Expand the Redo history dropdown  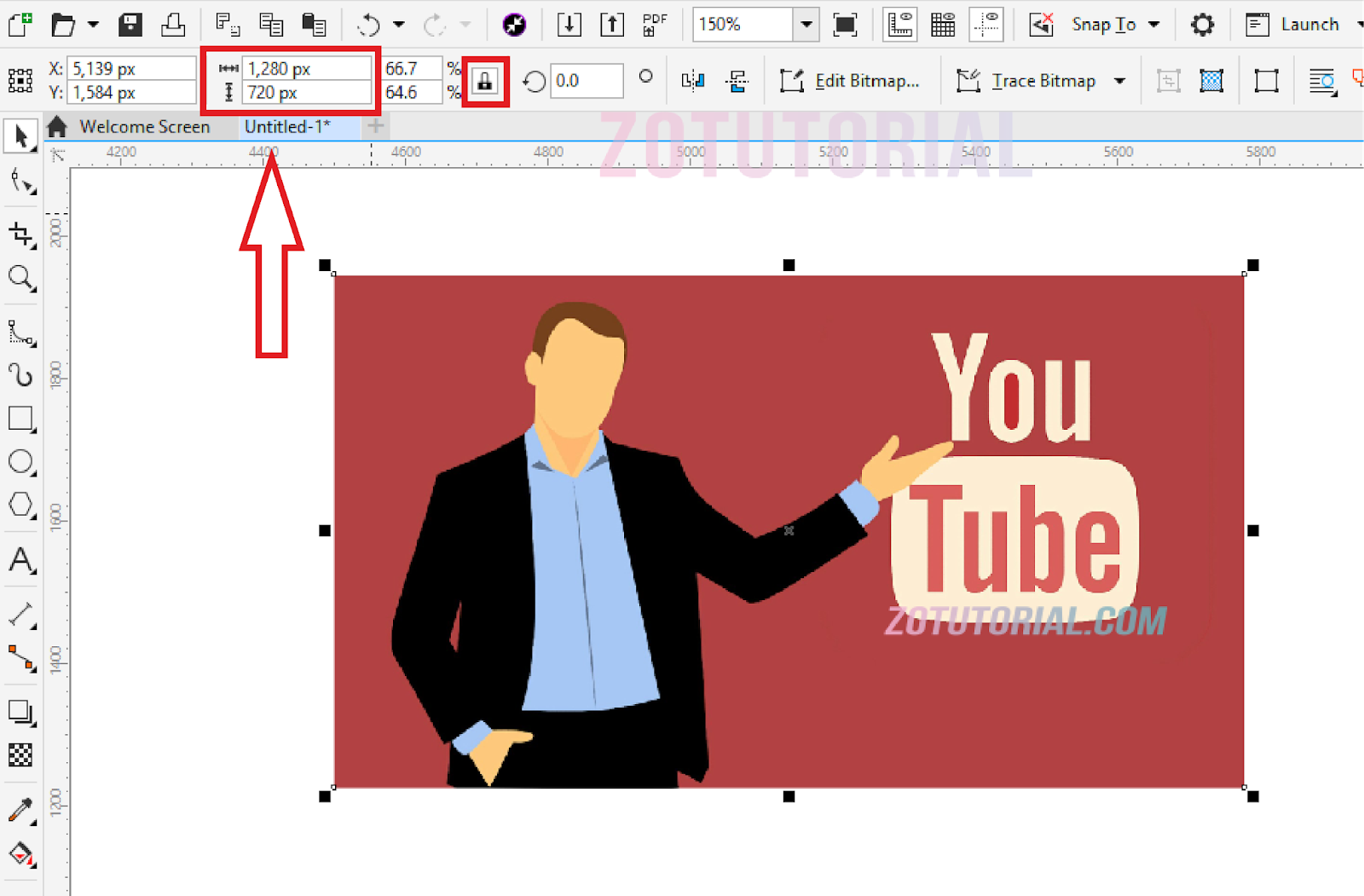(465, 25)
